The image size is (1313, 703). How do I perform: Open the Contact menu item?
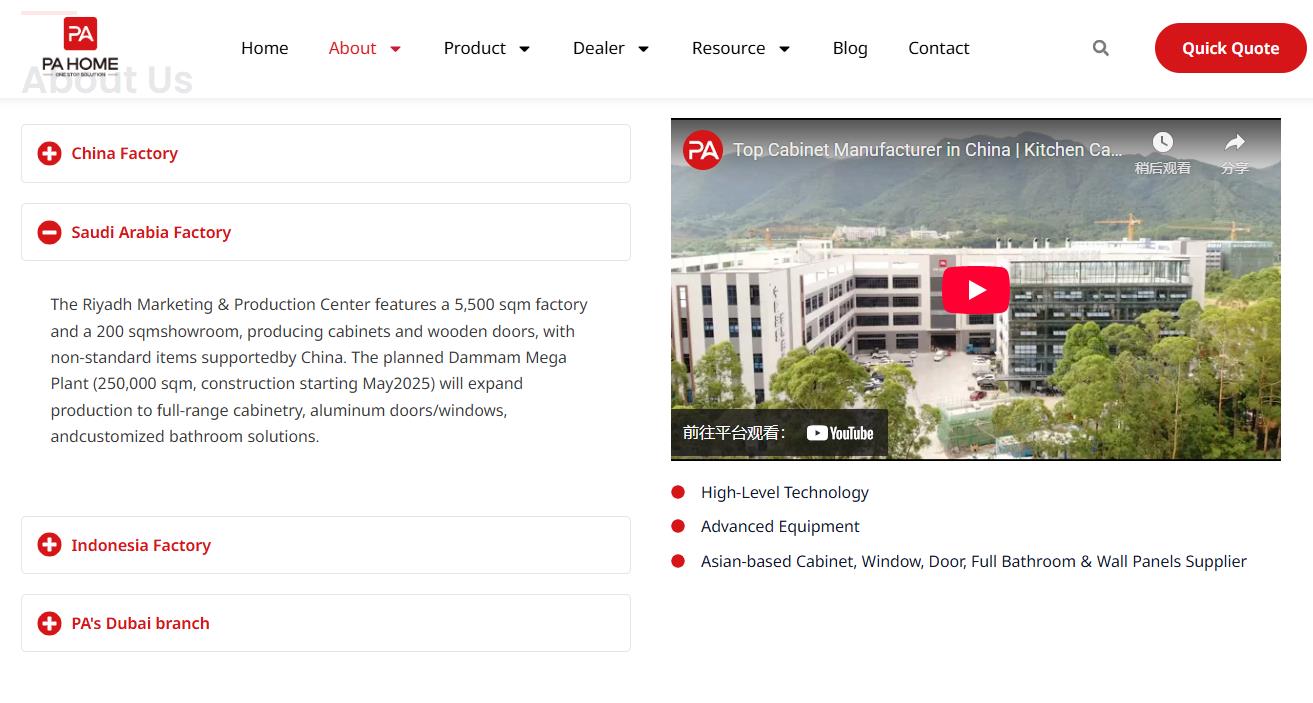(939, 48)
